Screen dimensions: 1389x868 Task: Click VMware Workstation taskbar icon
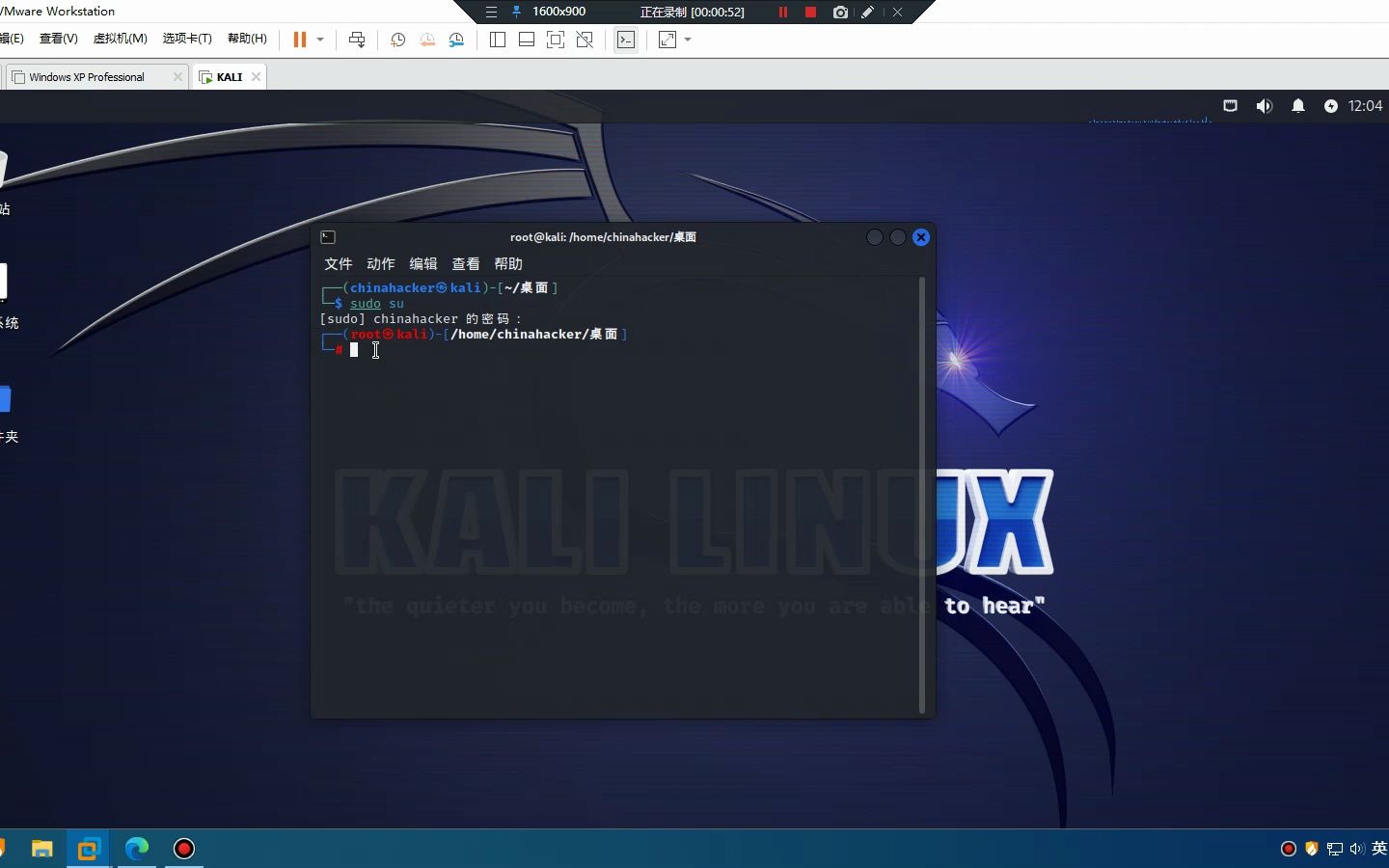point(89,849)
